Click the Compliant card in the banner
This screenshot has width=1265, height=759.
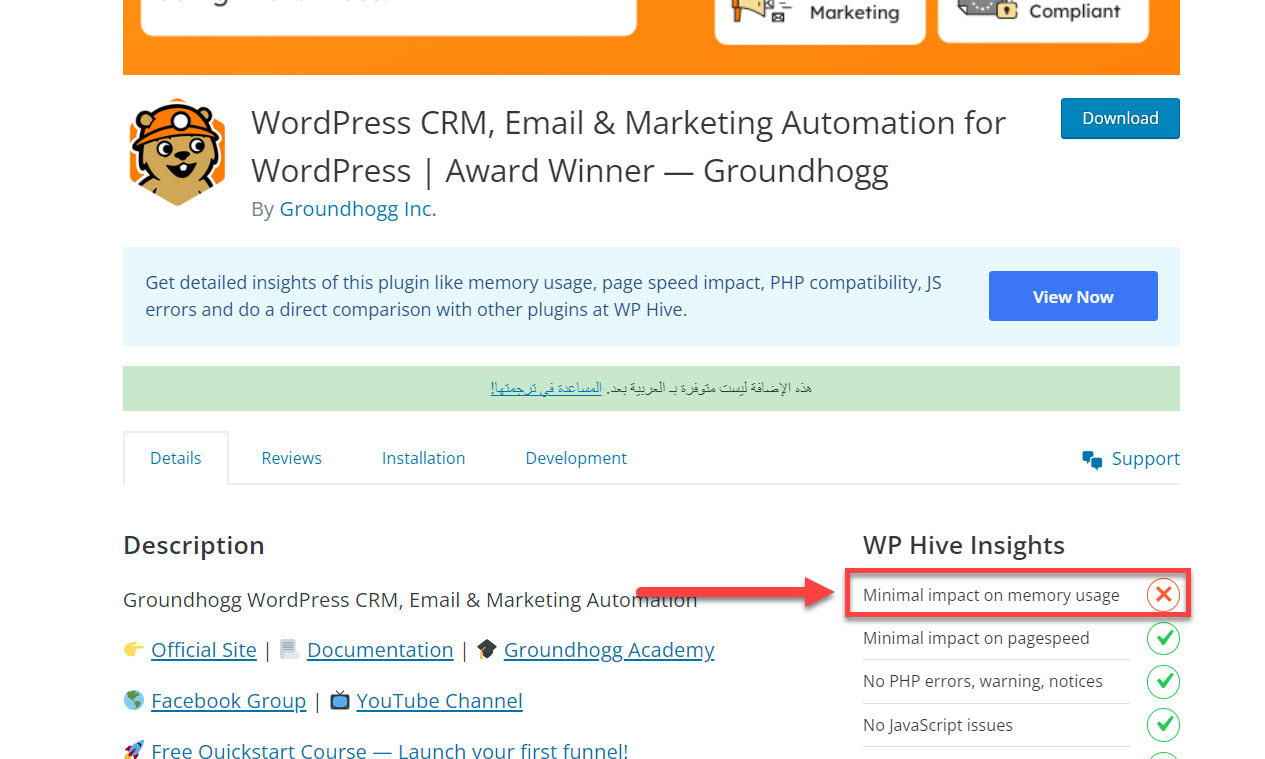point(1043,20)
